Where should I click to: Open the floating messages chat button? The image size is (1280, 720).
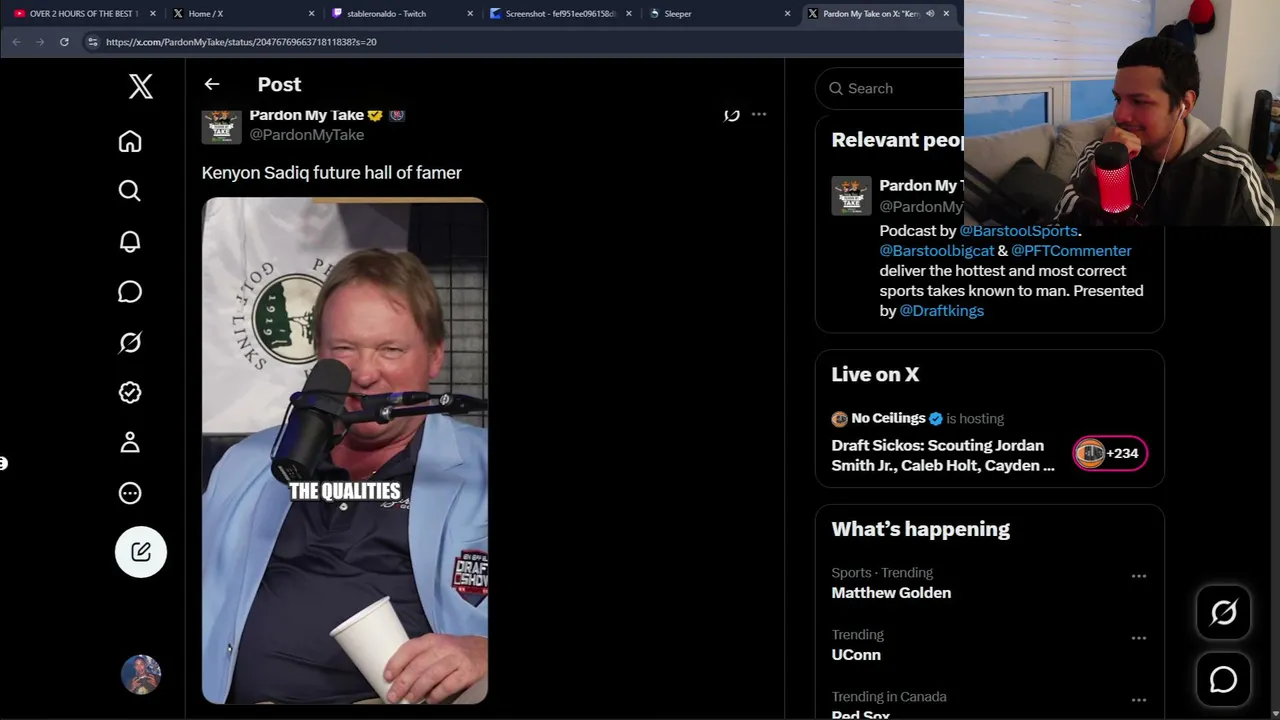click(1224, 680)
